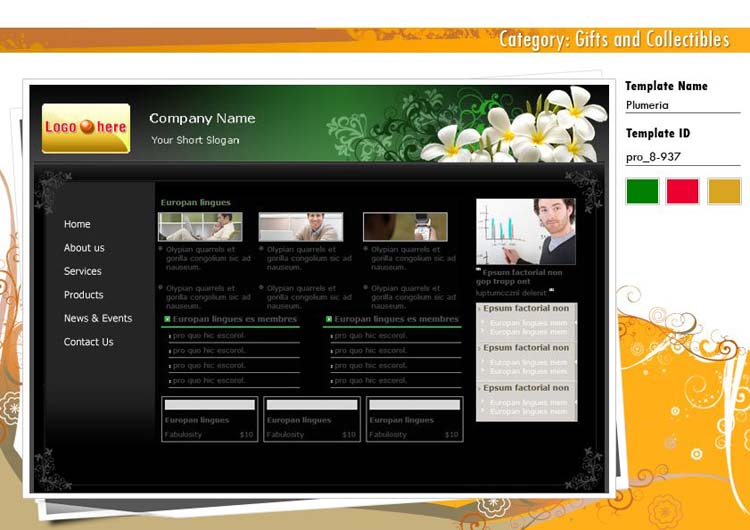This screenshot has height=530, width=750.
Task: Select the gold color swatch
Action: (x=724, y=191)
